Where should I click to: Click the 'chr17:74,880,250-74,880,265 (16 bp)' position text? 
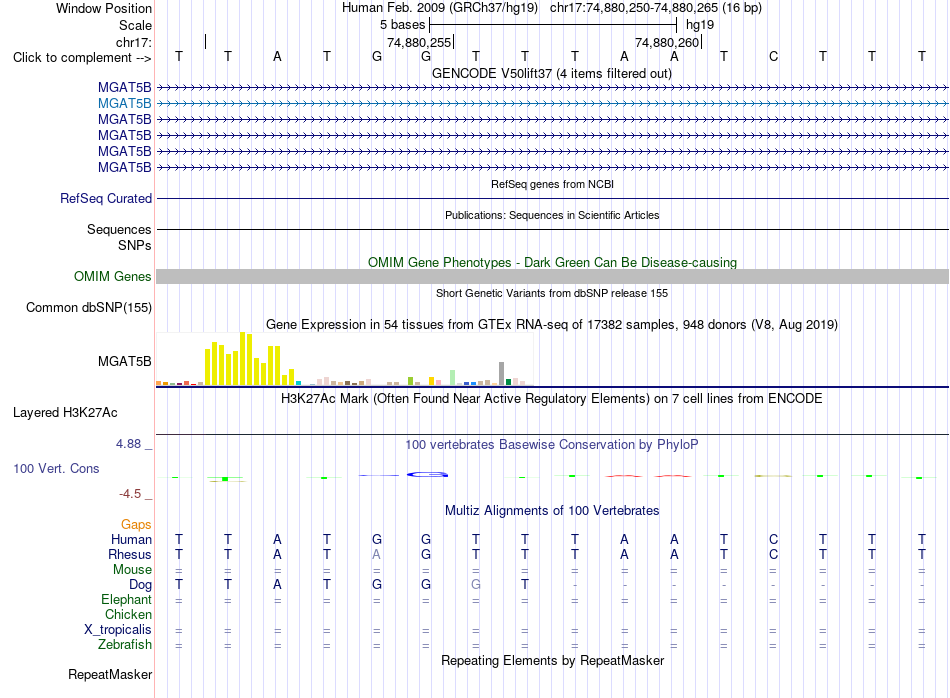point(656,8)
